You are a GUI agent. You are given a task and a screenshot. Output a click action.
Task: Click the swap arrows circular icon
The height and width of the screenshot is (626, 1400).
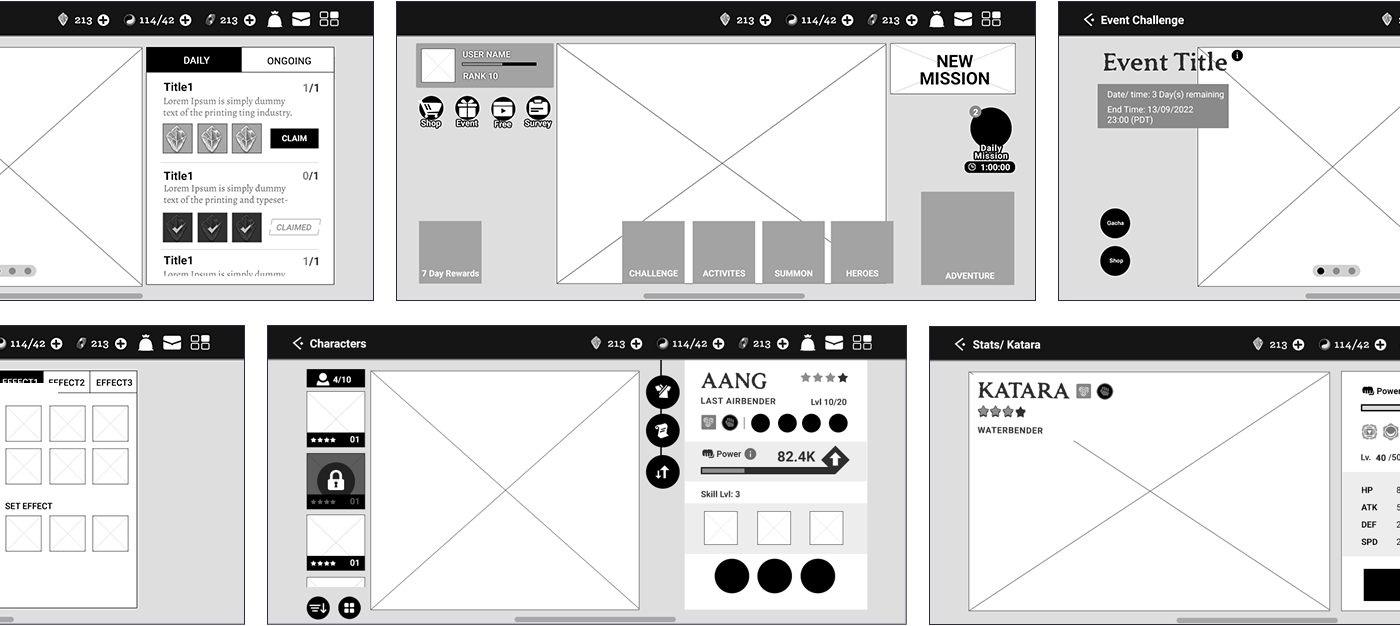662,471
